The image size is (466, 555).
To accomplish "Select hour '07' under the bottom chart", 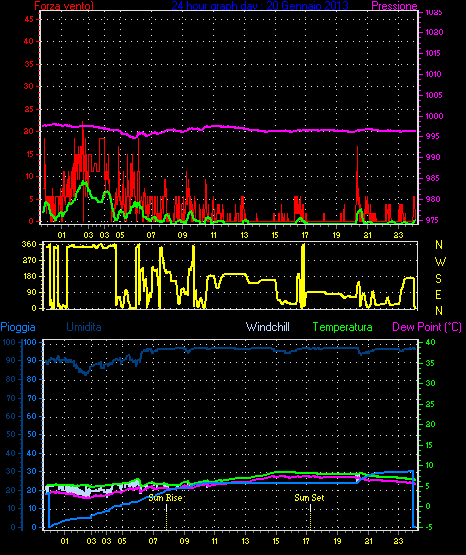I will click(x=153, y=541).
